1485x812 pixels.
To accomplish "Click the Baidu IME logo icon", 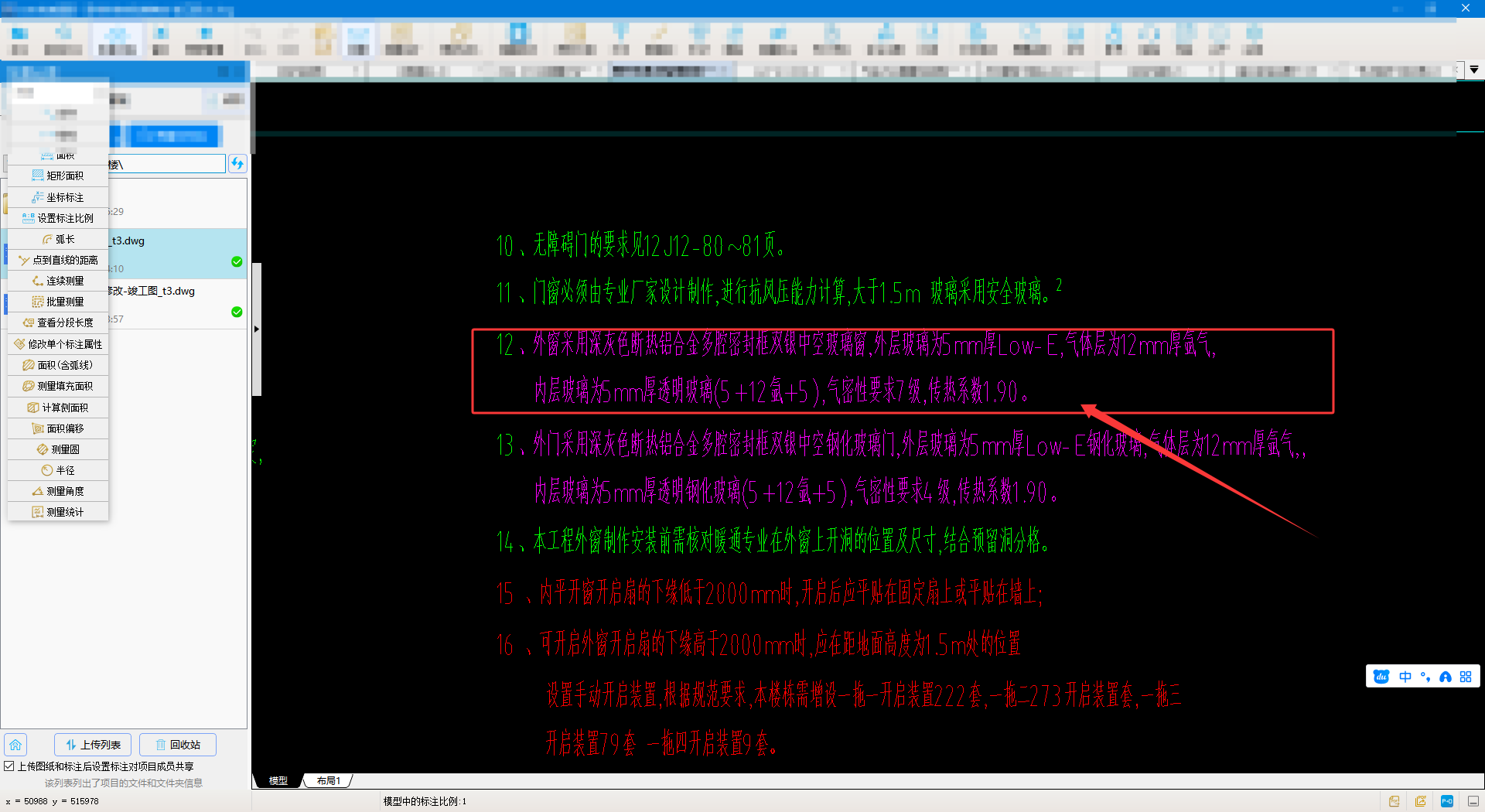I will click(1381, 677).
